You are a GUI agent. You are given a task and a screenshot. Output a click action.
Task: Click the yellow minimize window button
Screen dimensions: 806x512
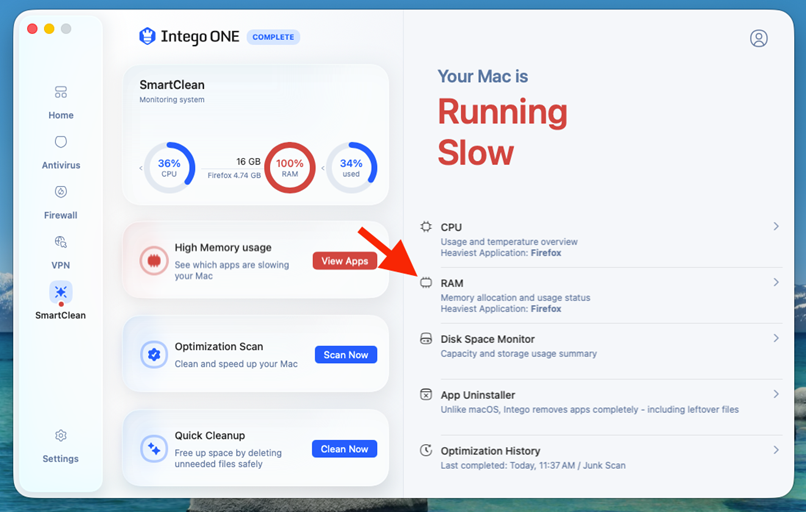(49, 29)
